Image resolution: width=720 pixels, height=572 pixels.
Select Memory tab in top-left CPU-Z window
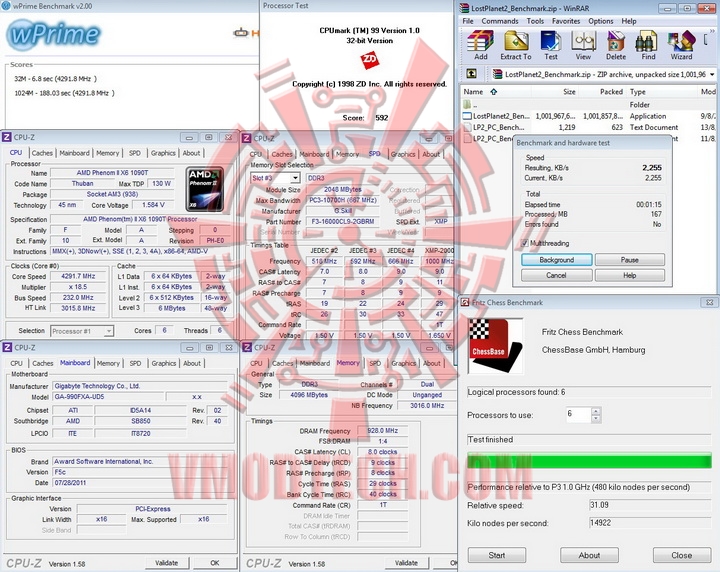tap(107, 153)
